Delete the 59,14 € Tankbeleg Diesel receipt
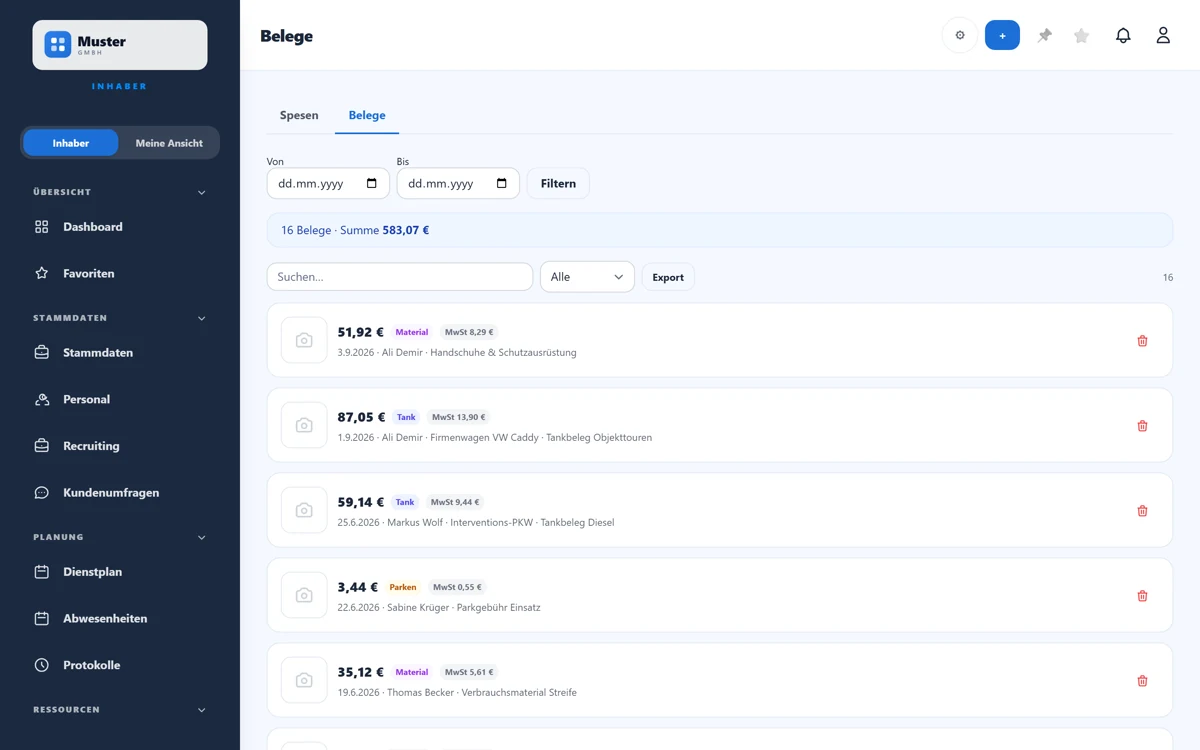The image size is (1200, 750). point(1142,511)
